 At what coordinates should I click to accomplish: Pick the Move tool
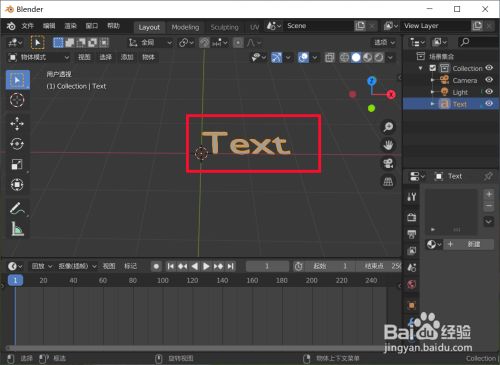click(x=17, y=124)
